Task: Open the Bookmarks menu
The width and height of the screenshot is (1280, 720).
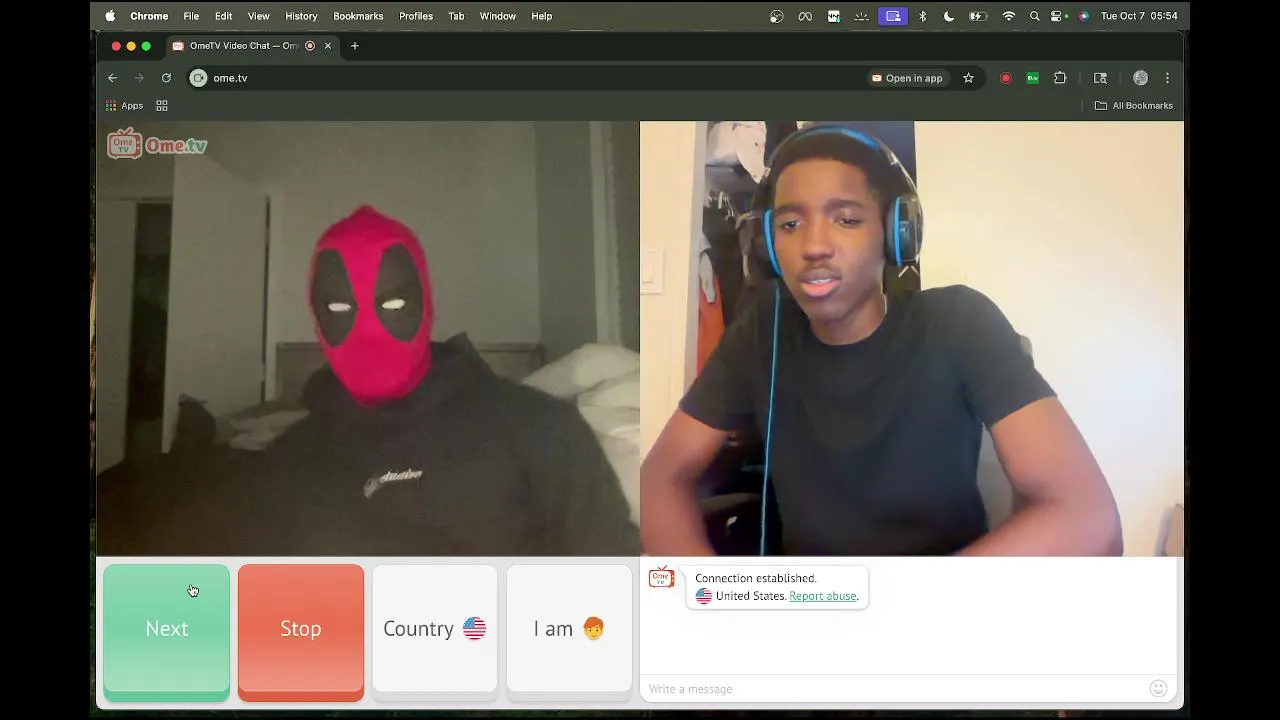Action: tap(358, 16)
